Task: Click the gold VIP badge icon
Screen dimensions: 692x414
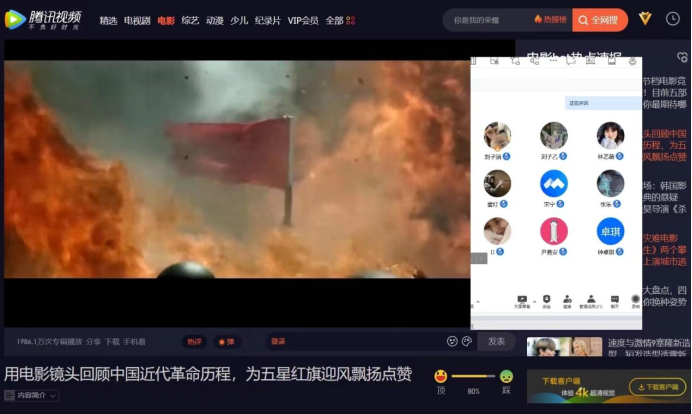Action: point(645,19)
